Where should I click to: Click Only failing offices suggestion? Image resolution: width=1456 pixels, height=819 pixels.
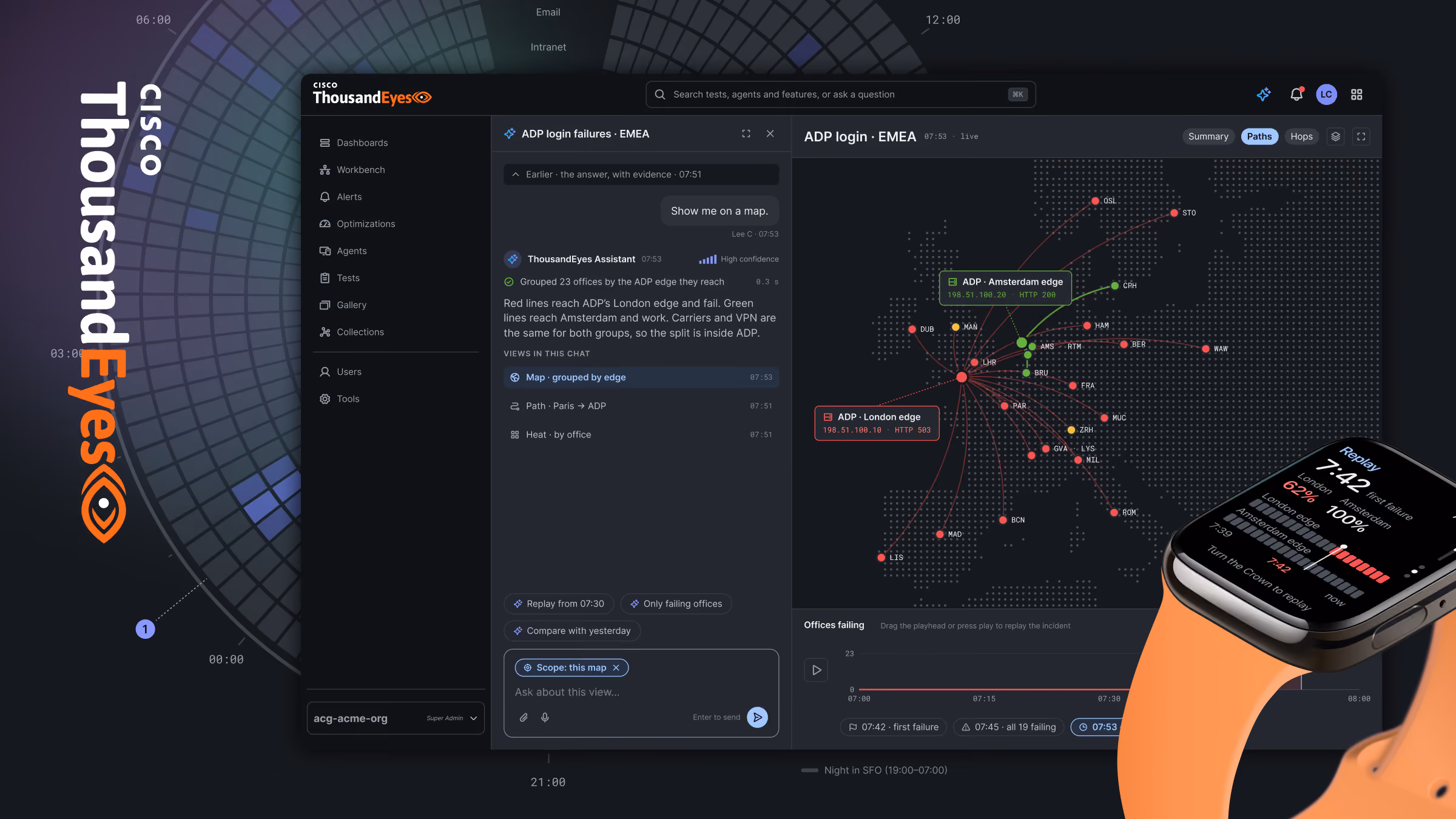coord(676,604)
